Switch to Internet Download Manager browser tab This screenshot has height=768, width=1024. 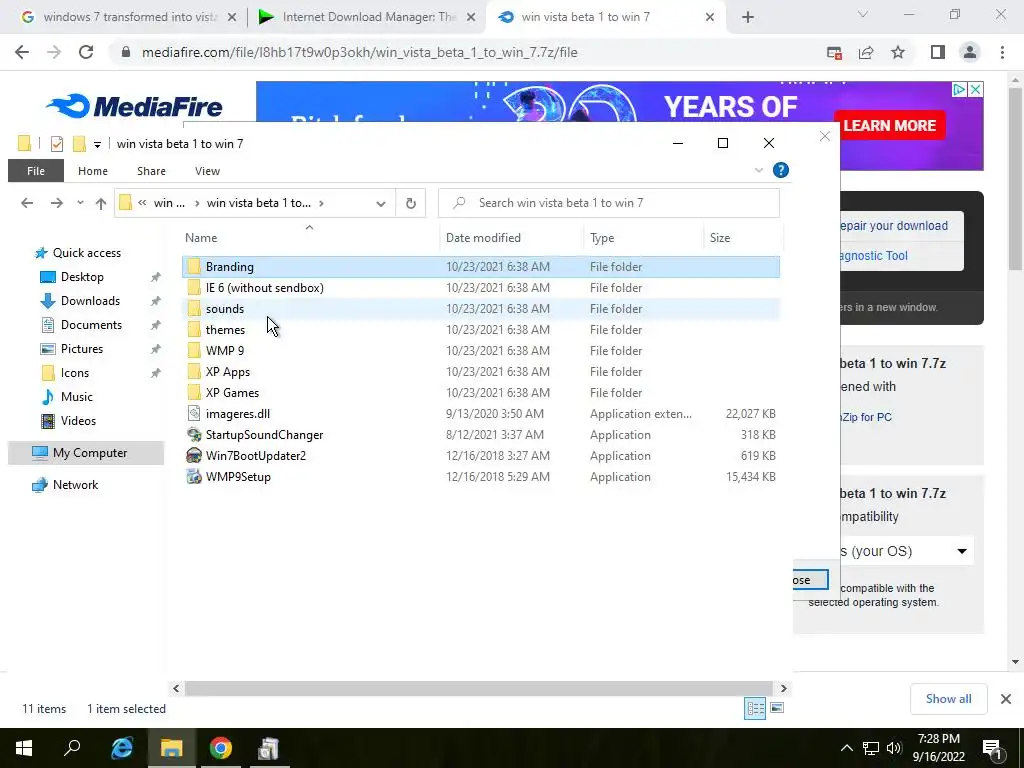(x=368, y=17)
